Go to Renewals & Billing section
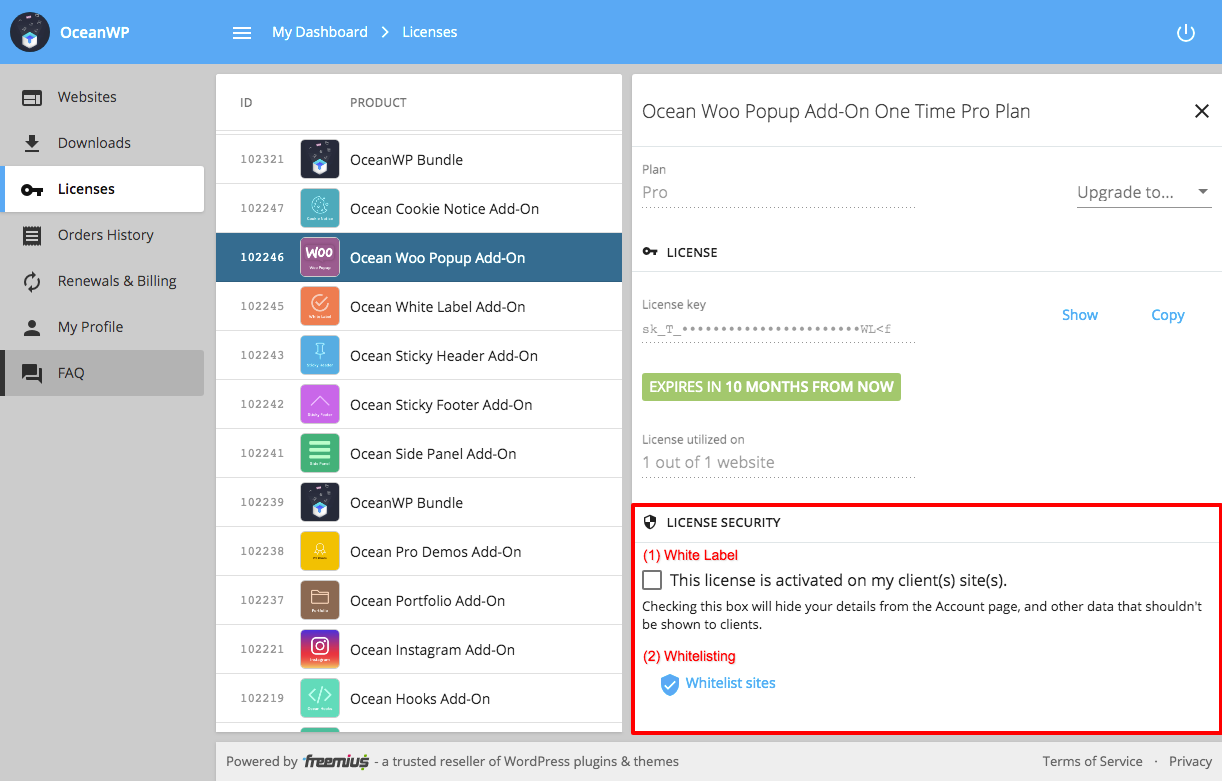Image resolution: width=1222 pixels, height=781 pixels. tap(116, 281)
